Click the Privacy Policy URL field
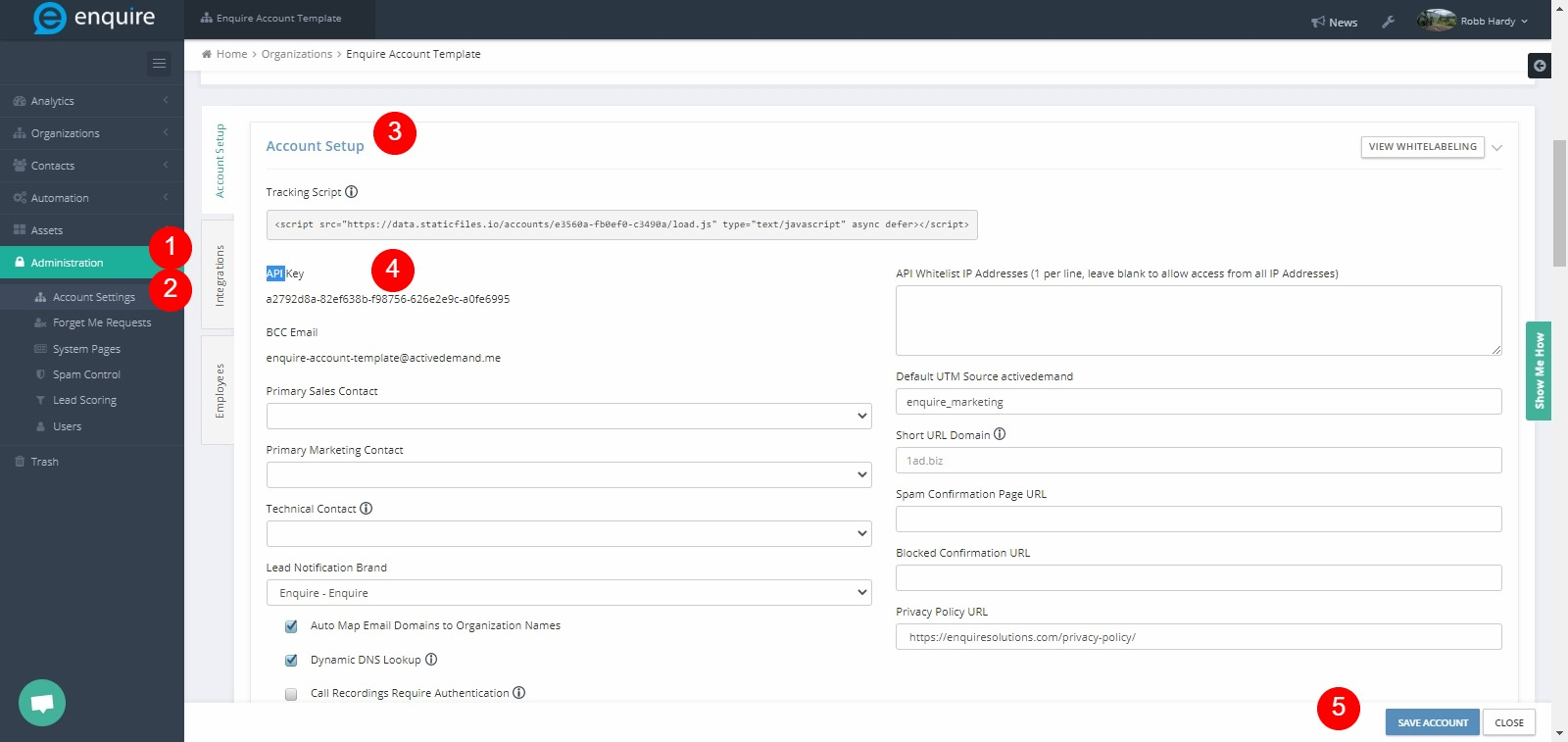1568x742 pixels. pyautogui.click(x=1199, y=637)
